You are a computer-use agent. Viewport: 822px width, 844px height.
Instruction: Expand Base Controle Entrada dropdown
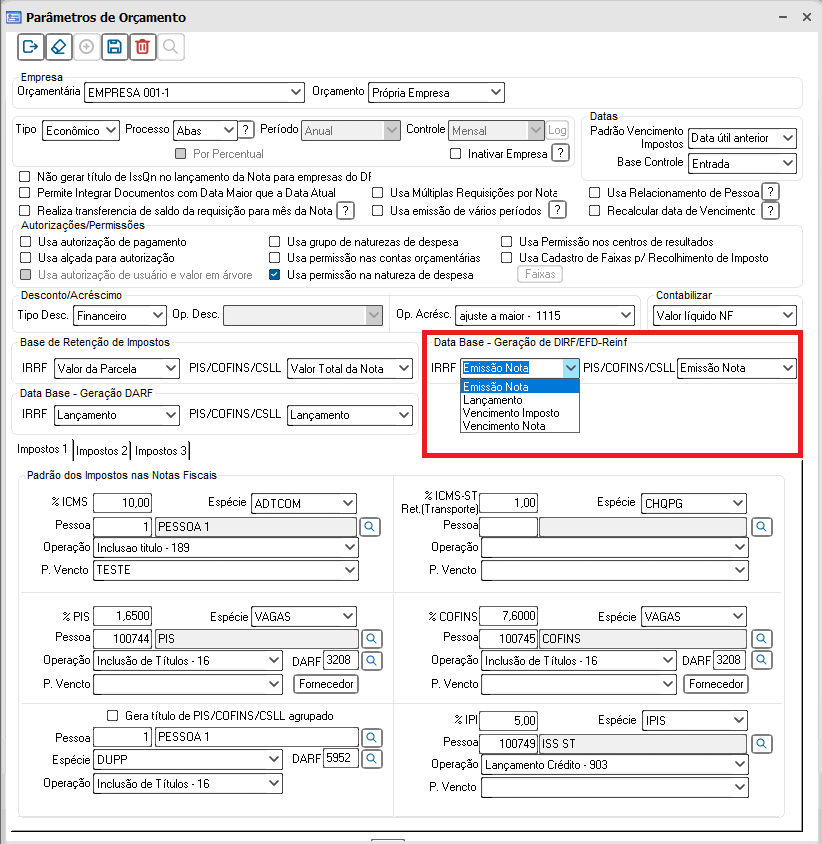pos(742,163)
